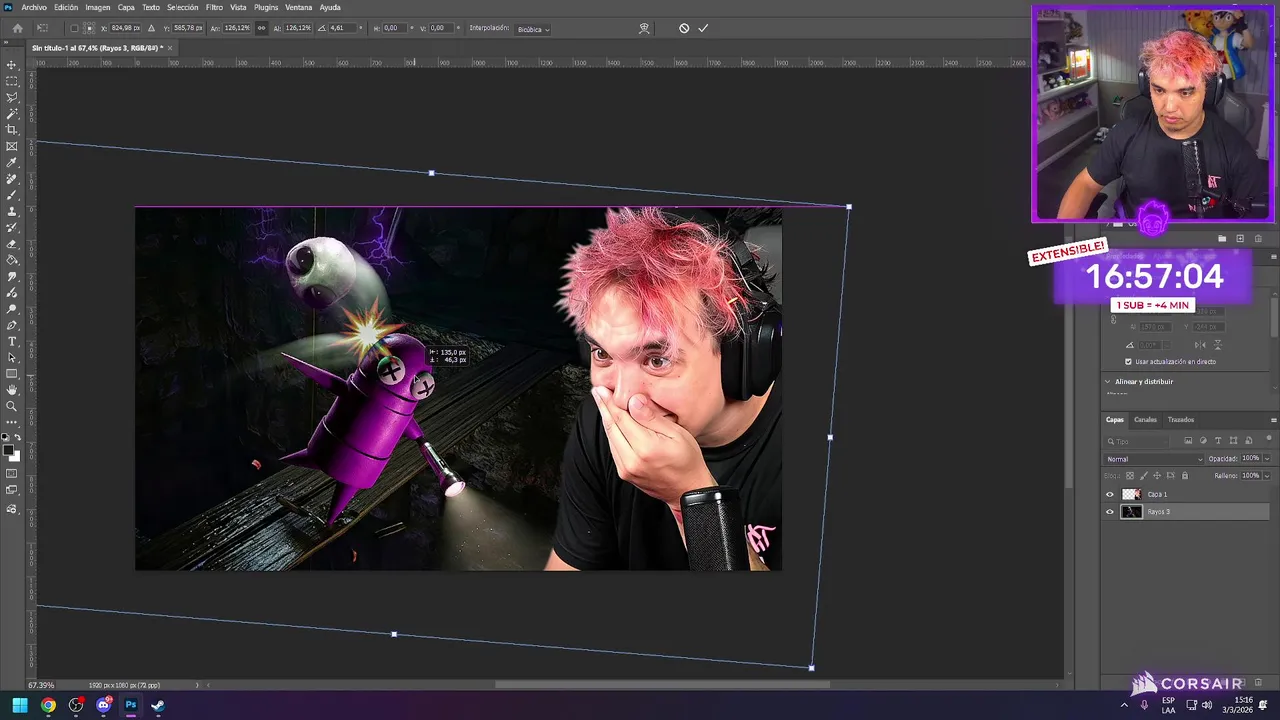Filter layers by type layer icon

coord(1218,441)
